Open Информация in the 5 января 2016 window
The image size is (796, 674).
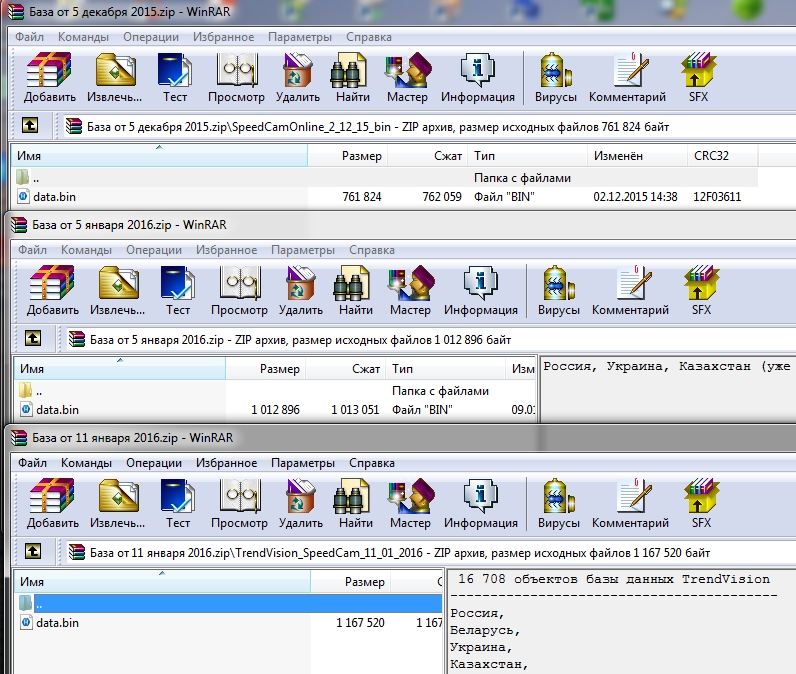(480, 291)
